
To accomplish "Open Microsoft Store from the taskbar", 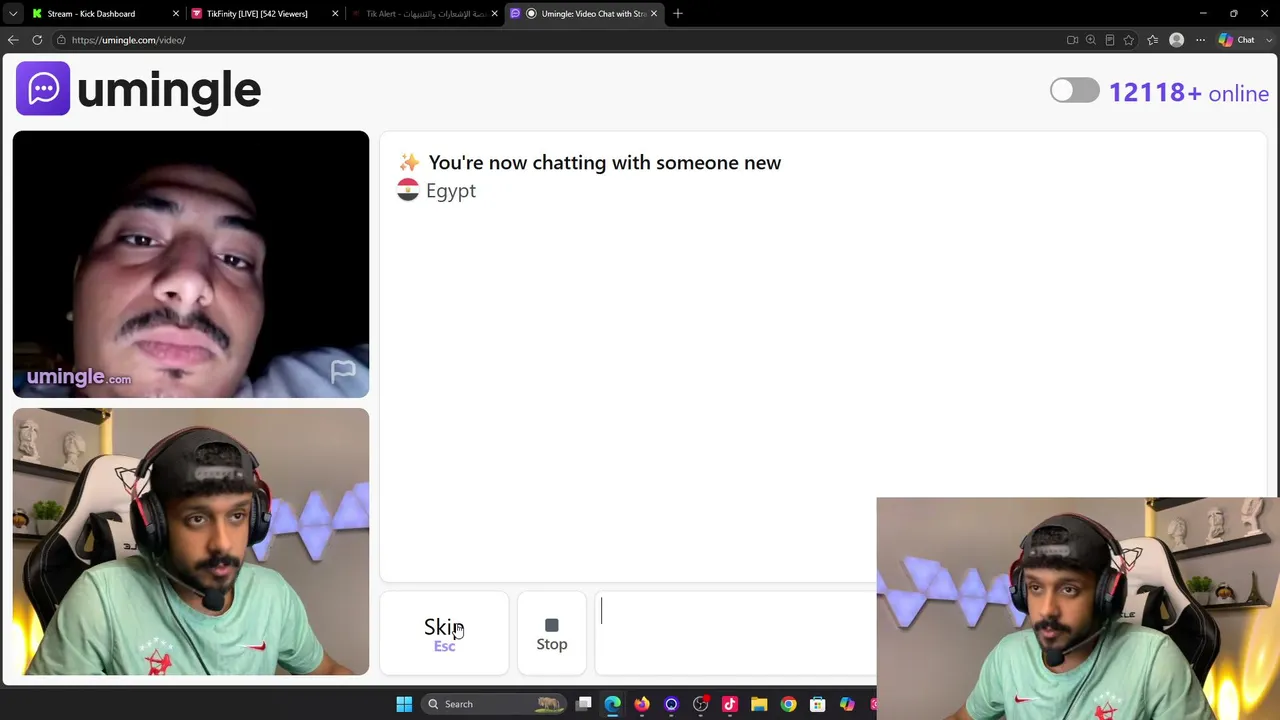I will (818, 704).
